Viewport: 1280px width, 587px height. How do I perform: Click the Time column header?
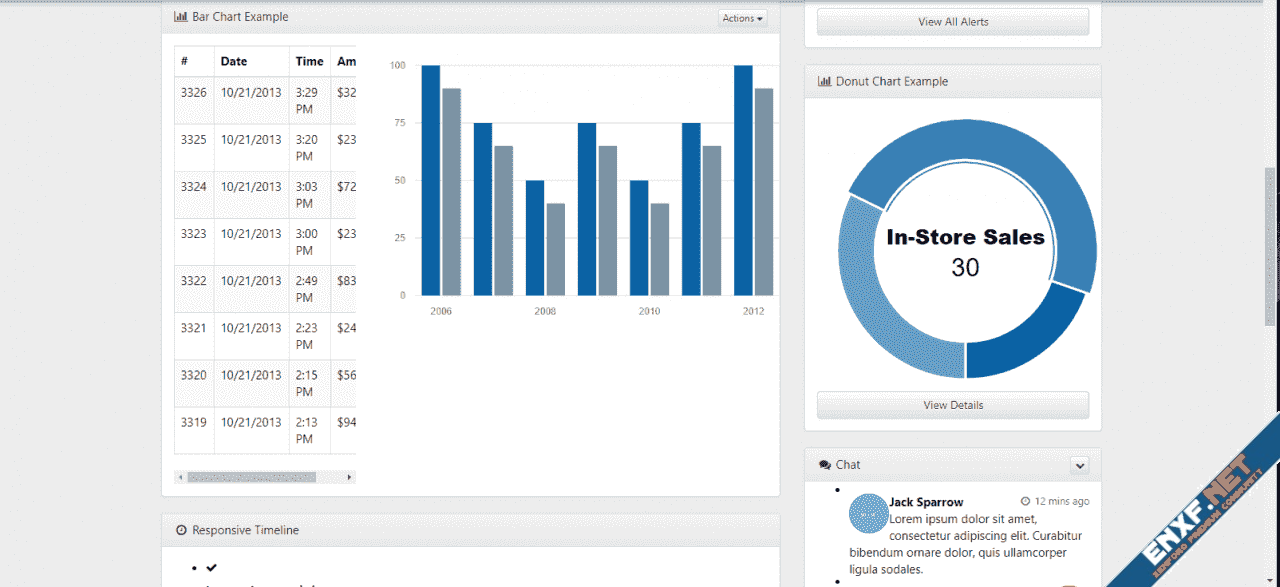309,61
